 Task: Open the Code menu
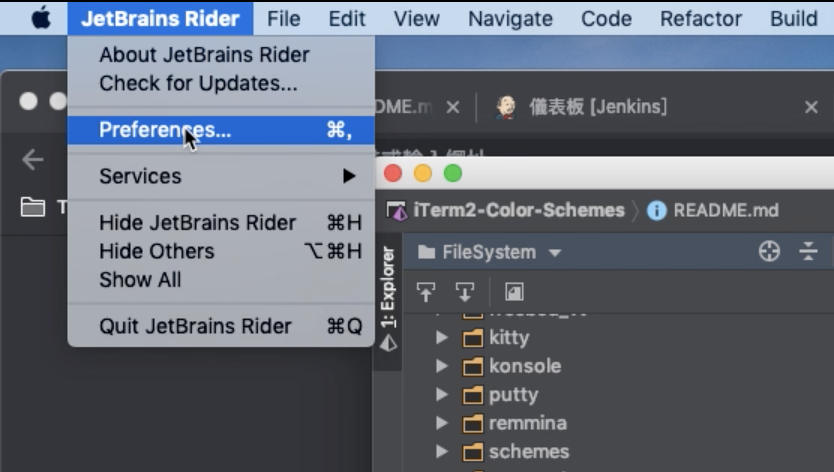click(606, 19)
